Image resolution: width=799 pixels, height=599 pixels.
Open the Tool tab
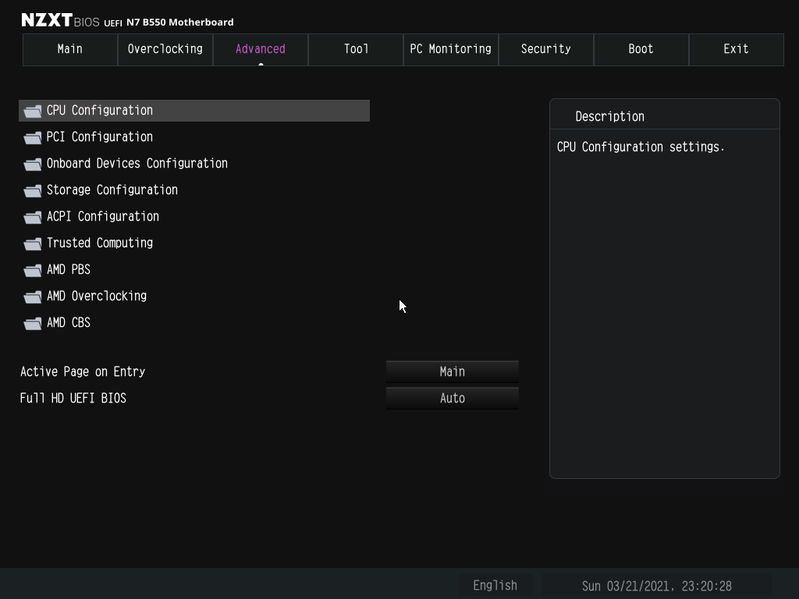tap(356, 49)
